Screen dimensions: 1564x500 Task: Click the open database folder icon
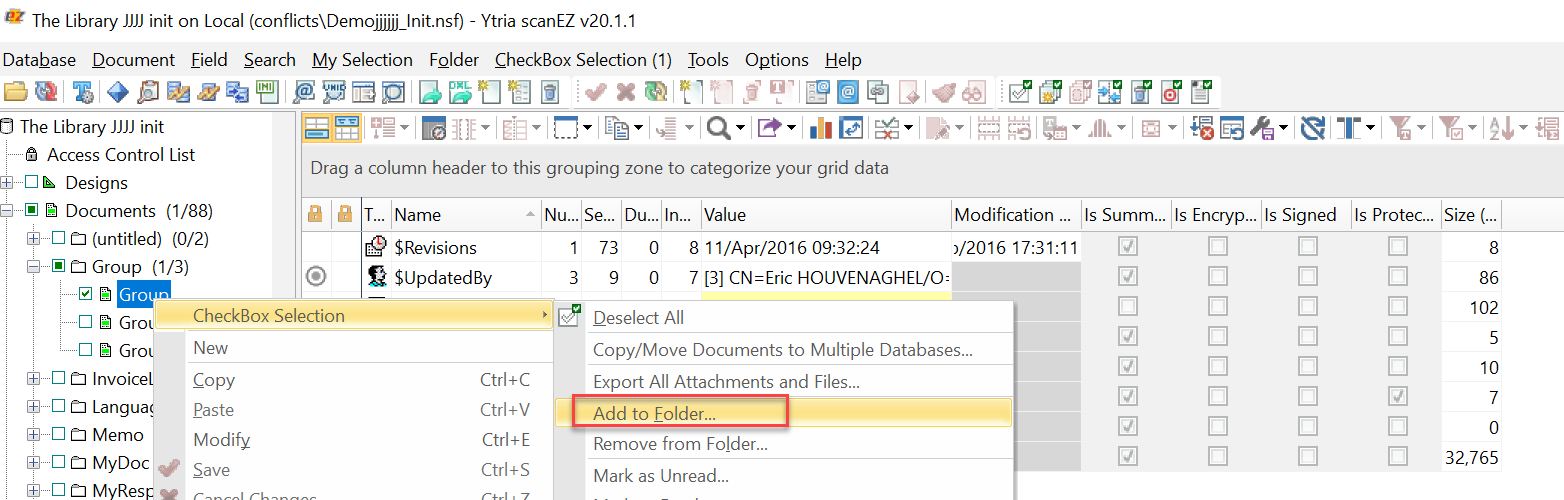(15, 93)
